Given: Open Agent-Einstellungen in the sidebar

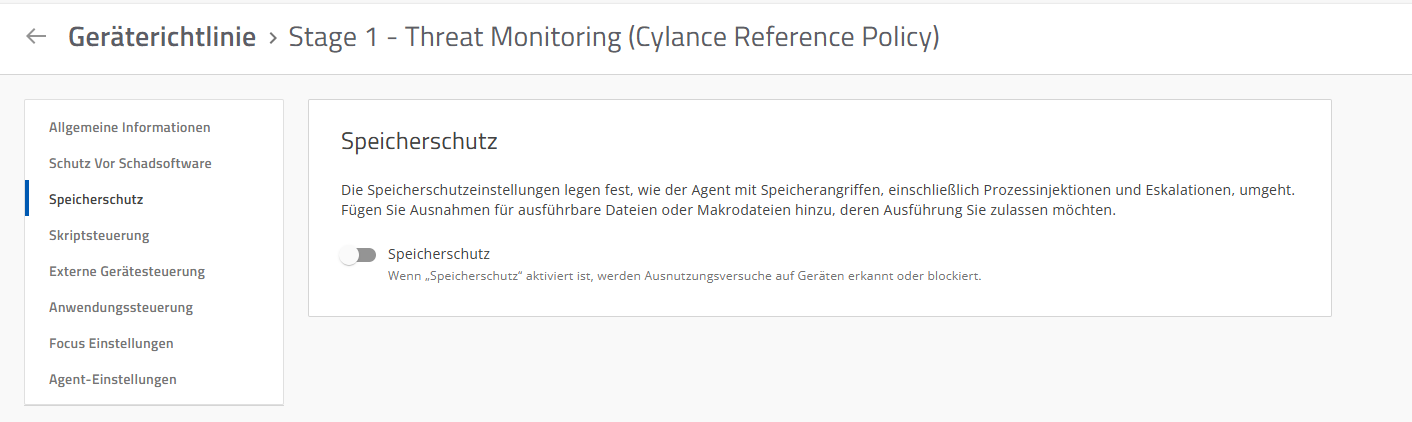Looking at the screenshot, I should pos(113,380).
